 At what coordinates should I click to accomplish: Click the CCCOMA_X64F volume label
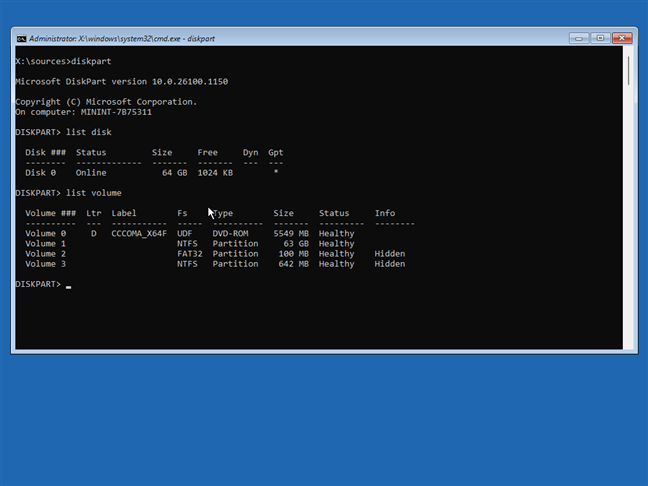pos(139,233)
